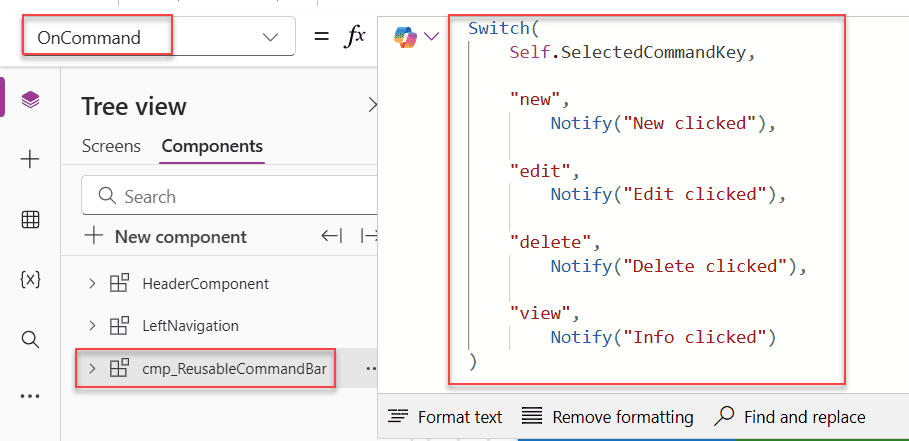Click the cmp_ReusableCommandBar component icon
Image resolution: width=909 pixels, height=441 pixels.
[119, 368]
